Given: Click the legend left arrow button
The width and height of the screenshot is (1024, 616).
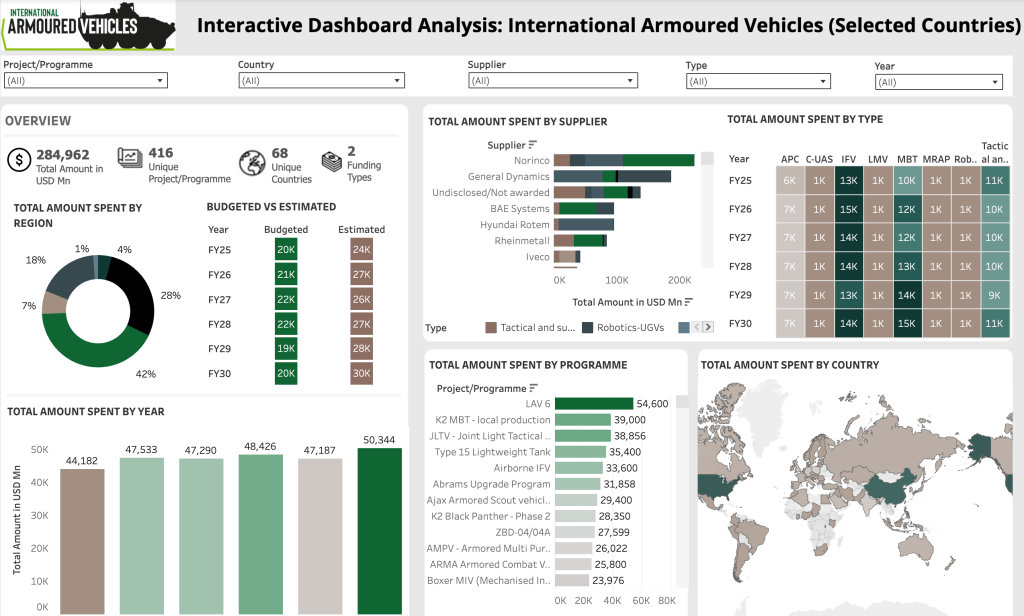Looking at the screenshot, I should click(x=697, y=327).
